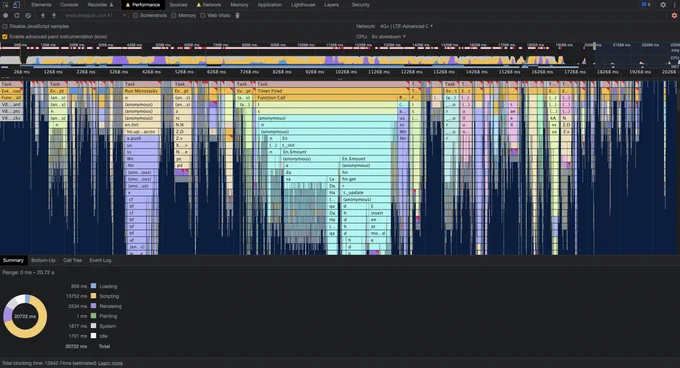Viewport: 680px width, 368px height.
Task: Click the 20722 ms summary donut chart
Action: [x=25, y=316]
